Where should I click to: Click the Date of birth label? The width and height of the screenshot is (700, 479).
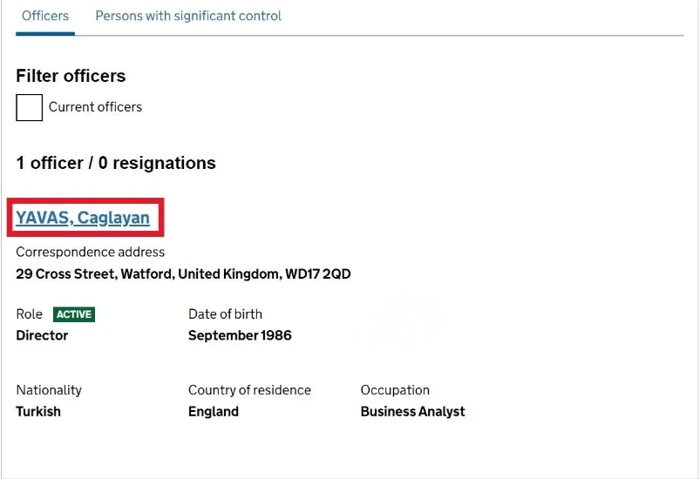(x=225, y=314)
